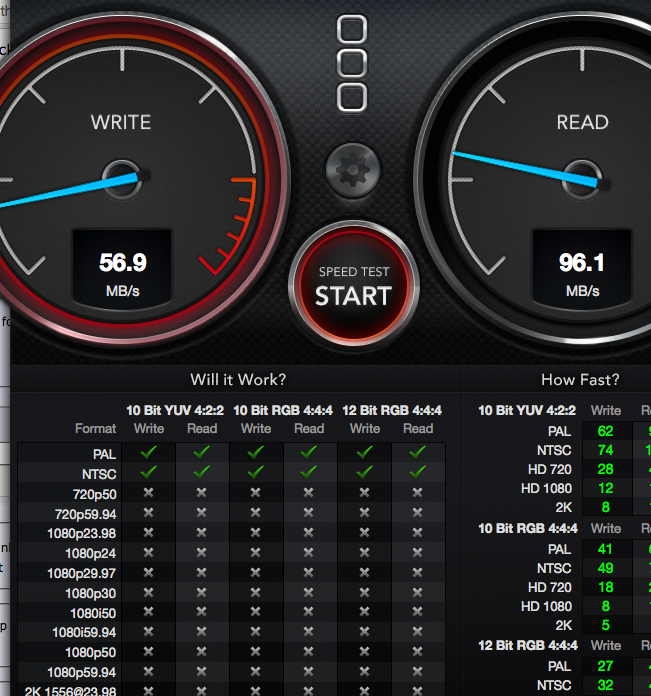Select the 1080i50 format row label
The height and width of the screenshot is (696, 651).
point(93,613)
